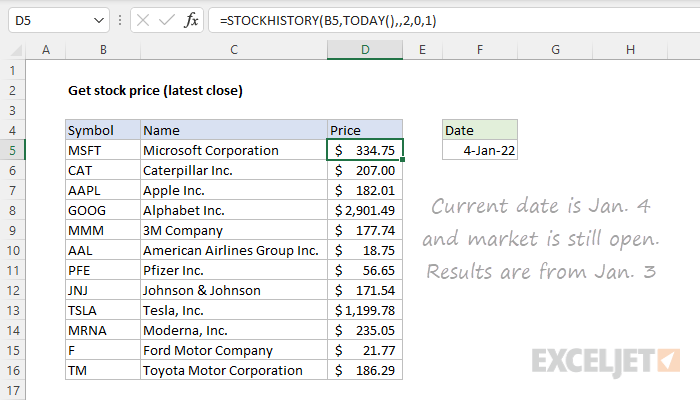Viewport: 700px width, 400px height.
Task: Select row 10 header
Action: pyautogui.click(x=12, y=250)
